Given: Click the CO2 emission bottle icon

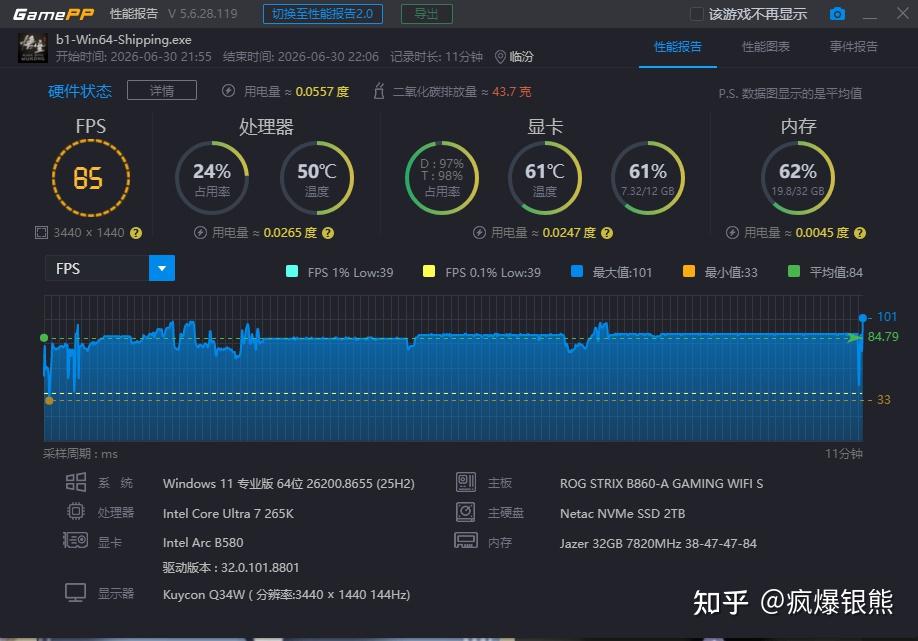Looking at the screenshot, I should tap(379, 91).
